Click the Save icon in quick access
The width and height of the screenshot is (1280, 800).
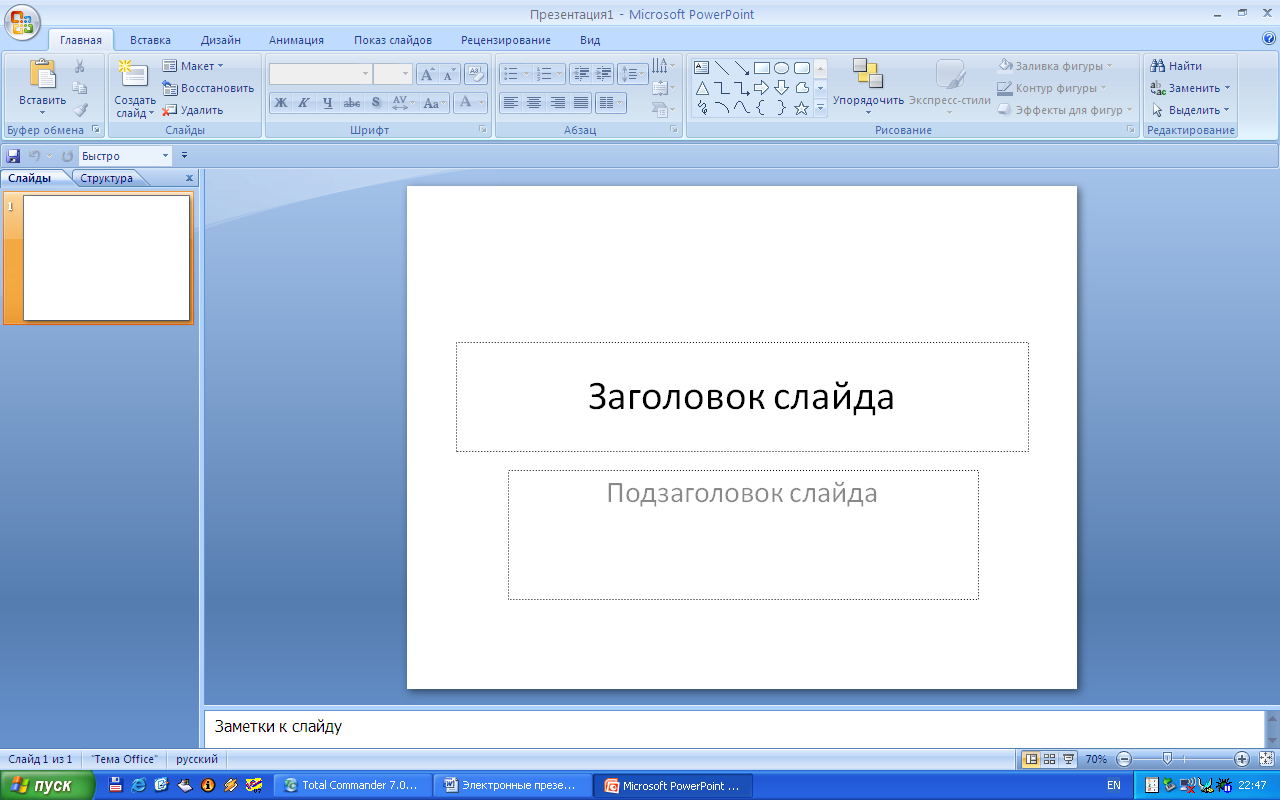point(14,156)
